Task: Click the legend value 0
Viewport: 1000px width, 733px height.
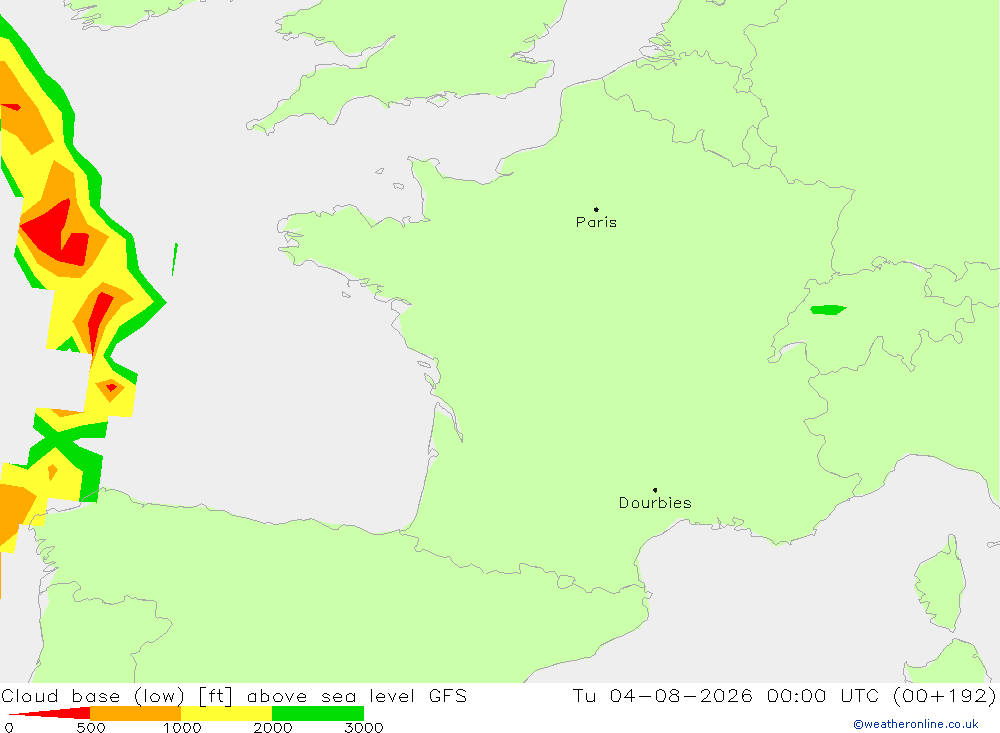Action: (x=9, y=728)
